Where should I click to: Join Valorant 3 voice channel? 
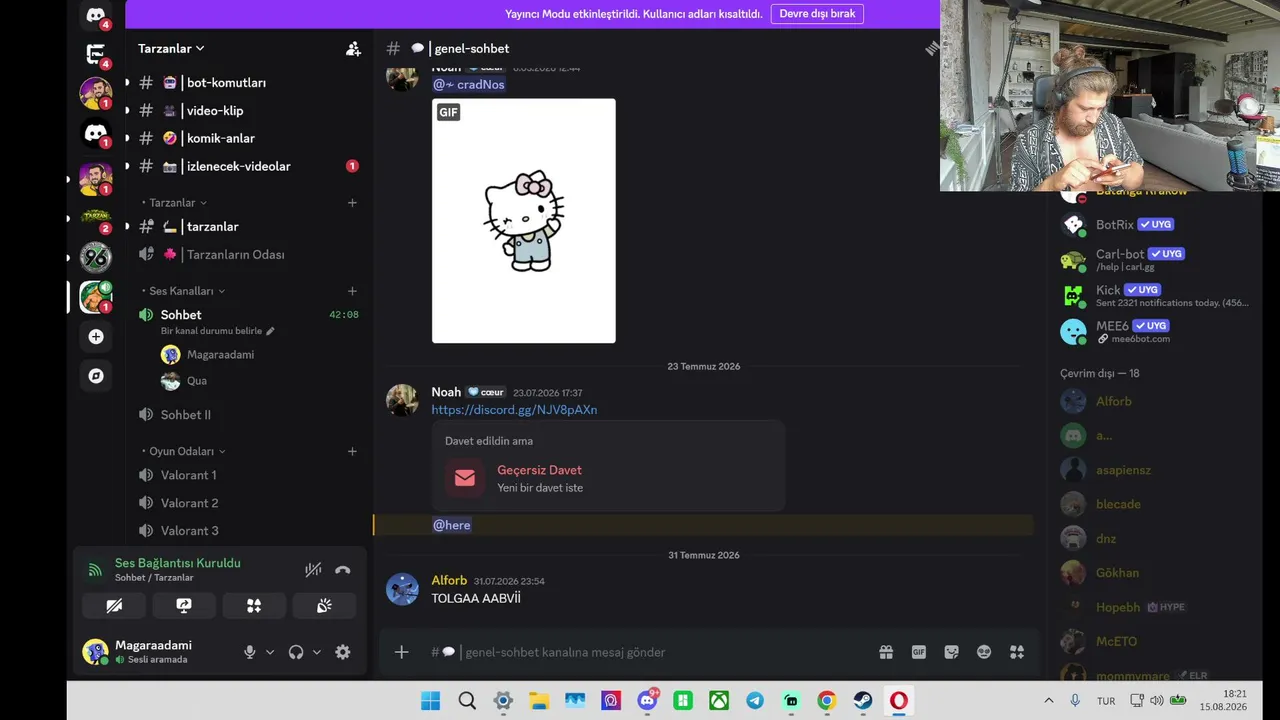[249, 531]
